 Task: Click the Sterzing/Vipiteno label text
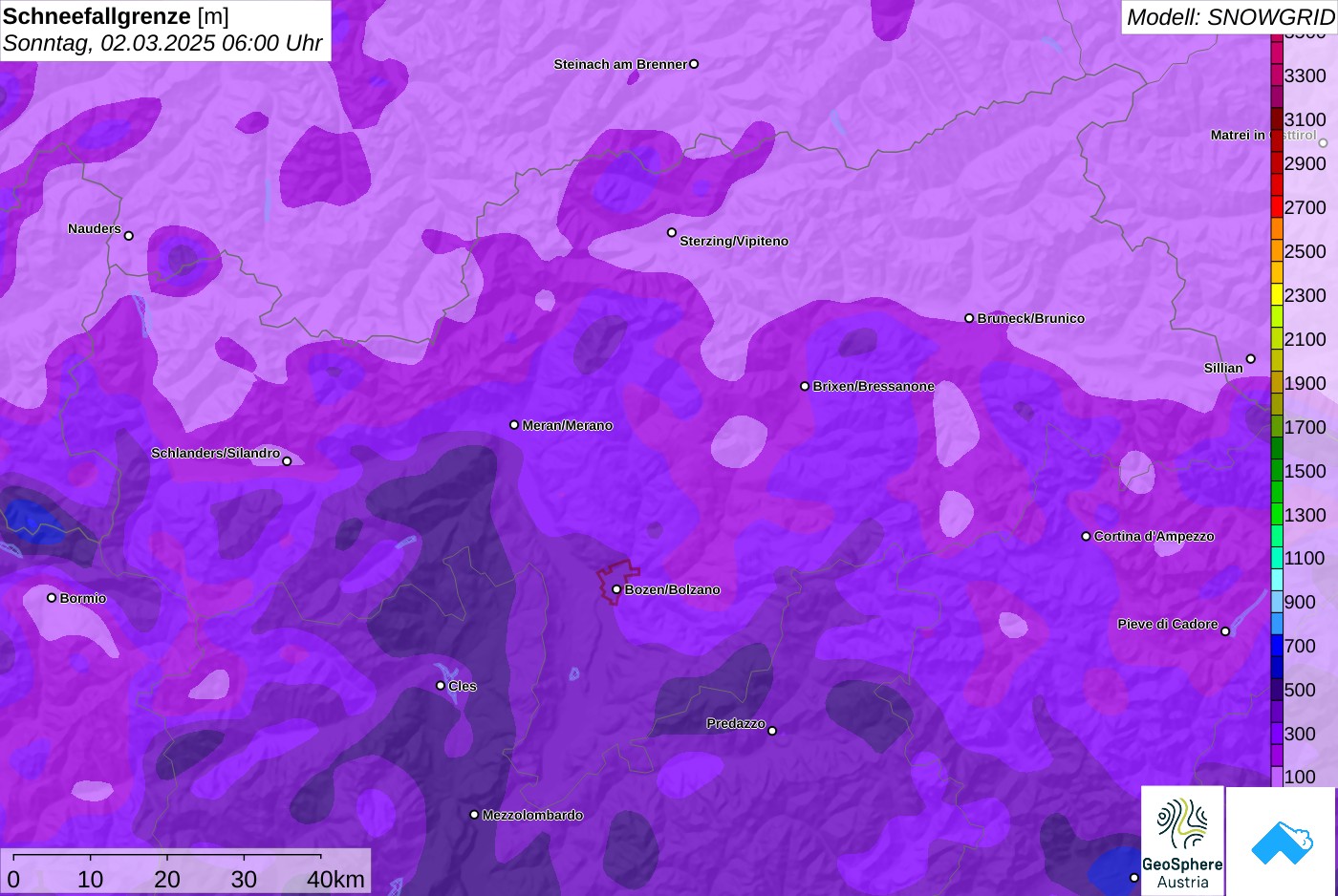point(734,242)
